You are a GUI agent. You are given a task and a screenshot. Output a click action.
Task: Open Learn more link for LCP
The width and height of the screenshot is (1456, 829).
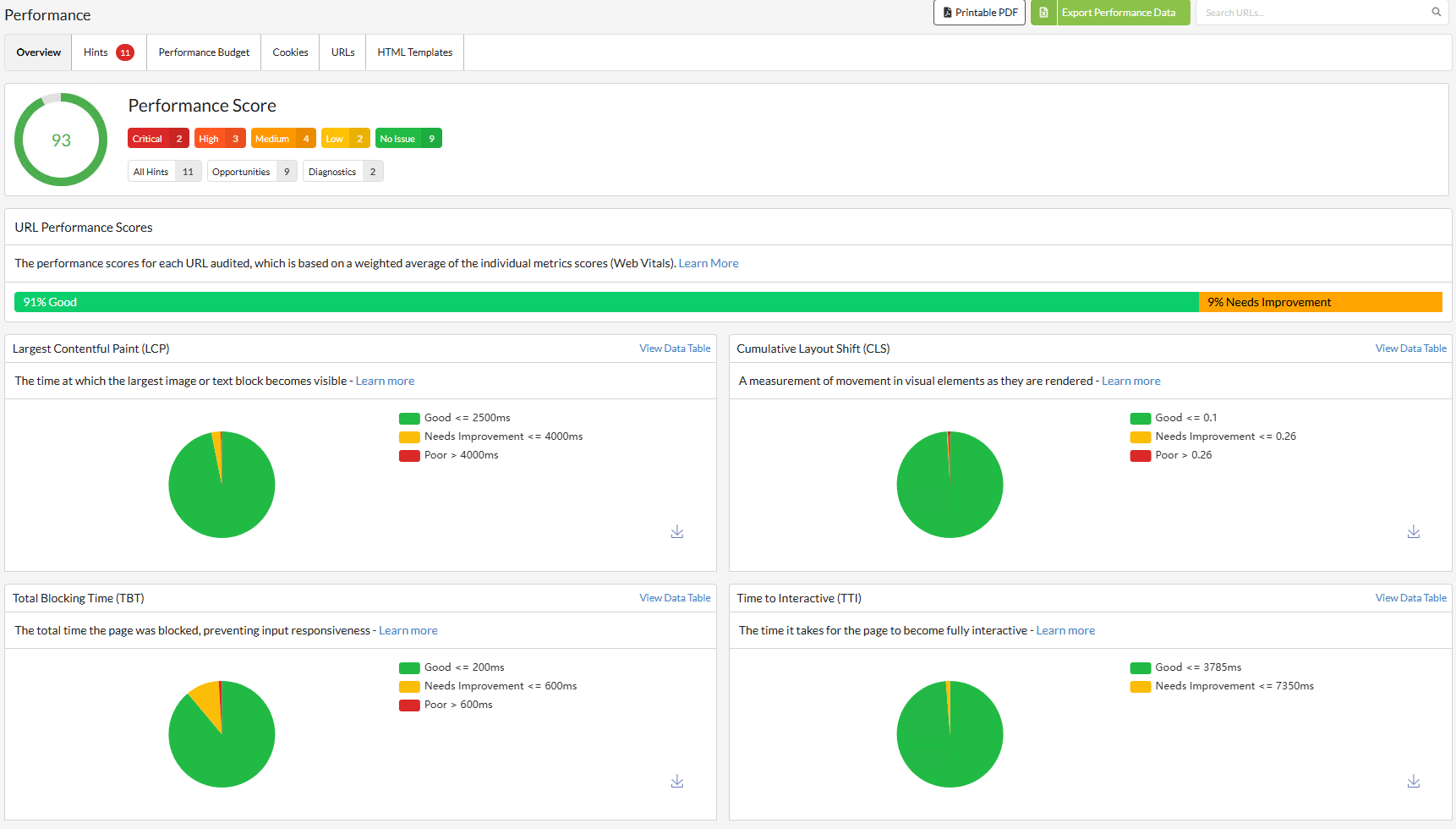385,381
